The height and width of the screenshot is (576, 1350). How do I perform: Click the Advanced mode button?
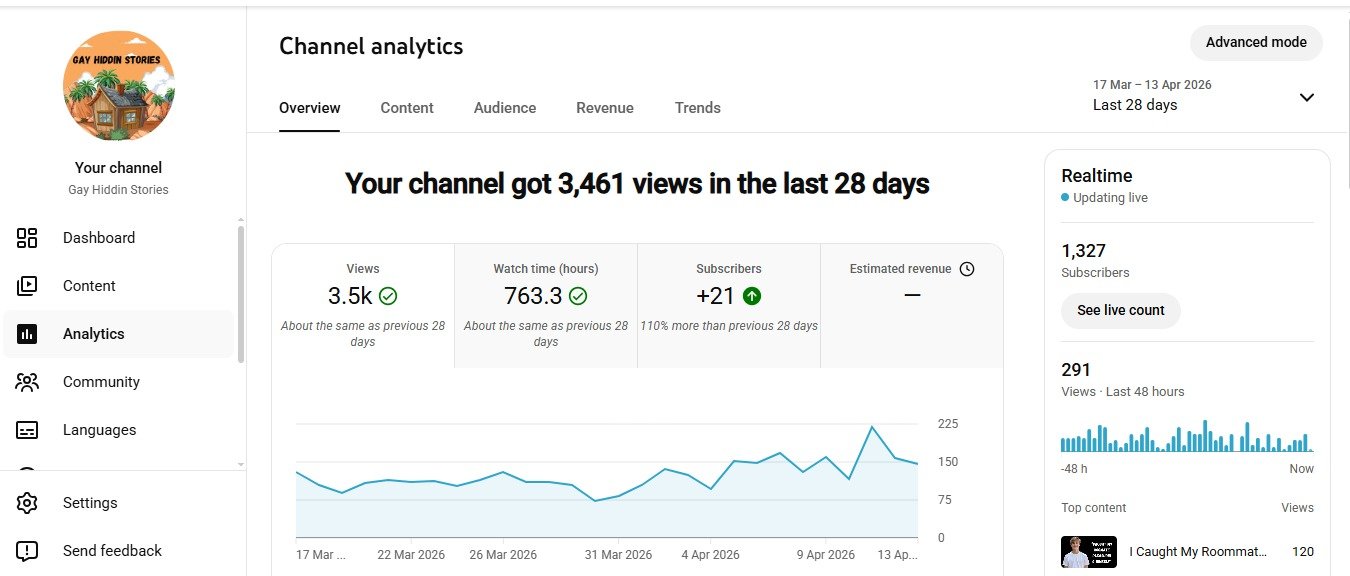click(1256, 43)
